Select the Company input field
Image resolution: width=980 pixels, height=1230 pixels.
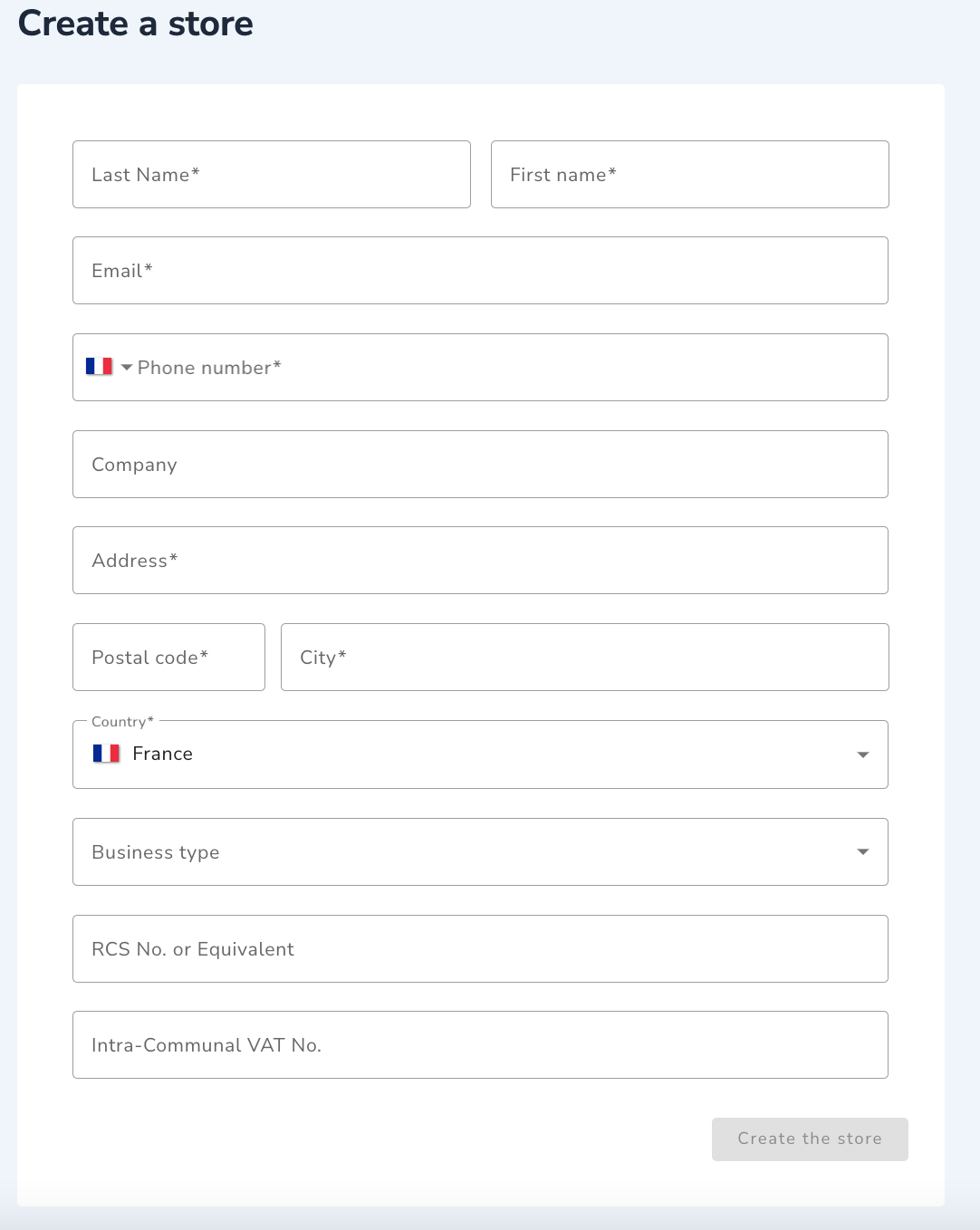point(480,464)
